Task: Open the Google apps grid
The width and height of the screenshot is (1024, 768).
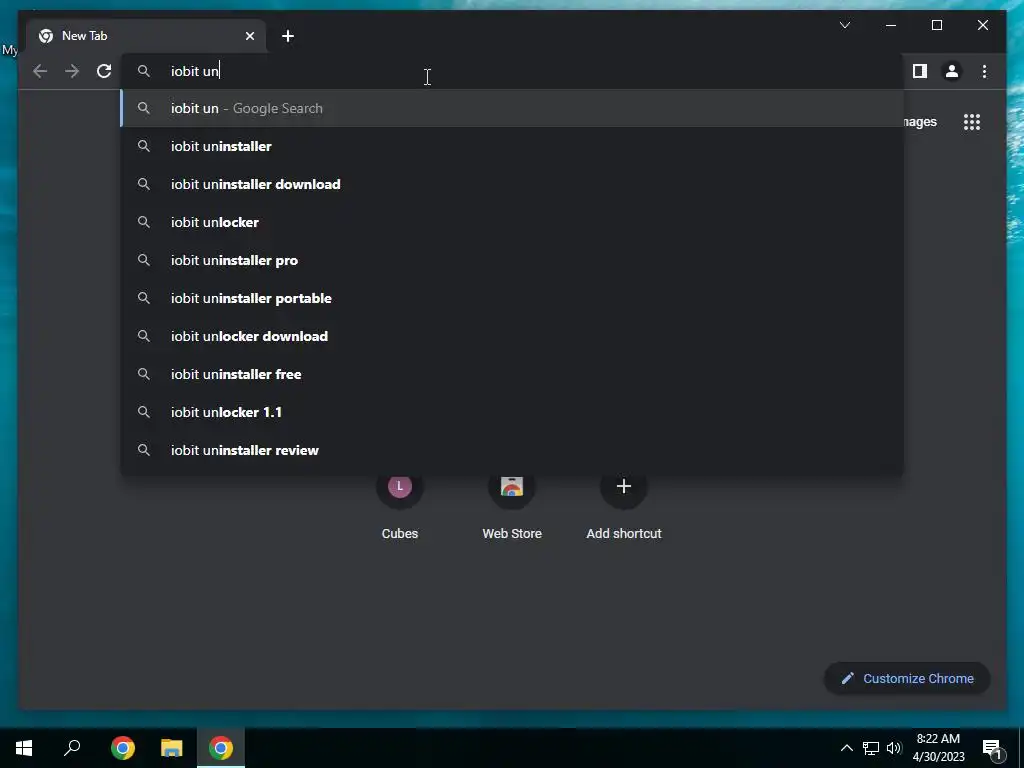Action: point(972,122)
